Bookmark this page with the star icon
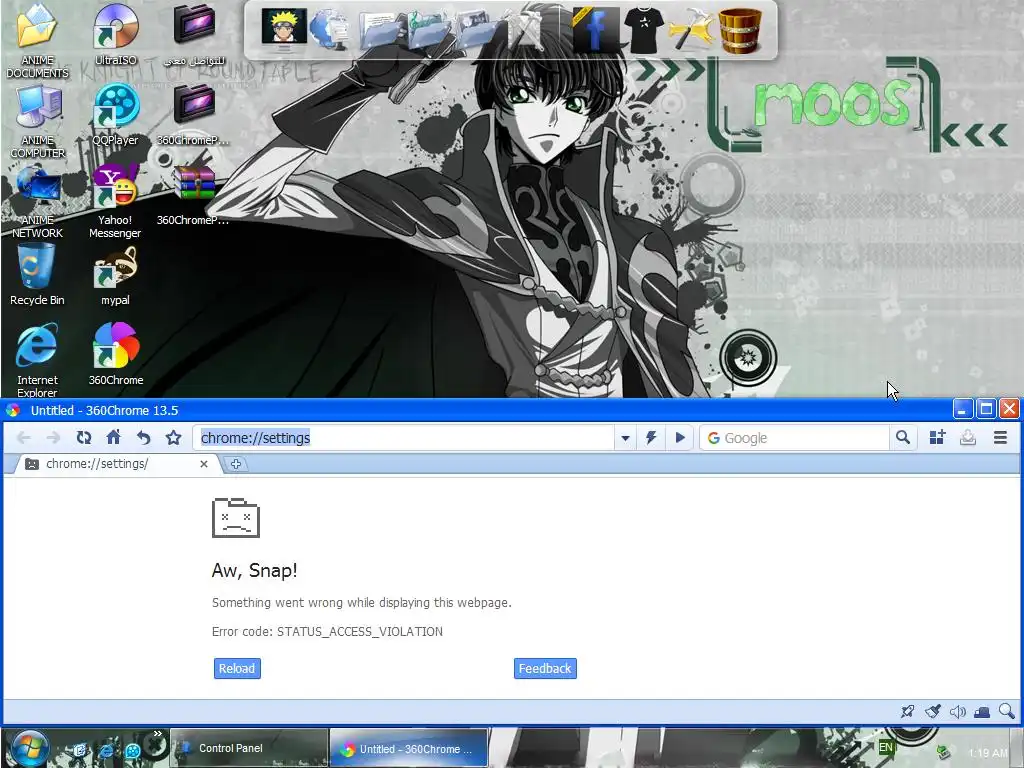Image resolution: width=1024 pixels, height=768 pixels. coord(173,438)
